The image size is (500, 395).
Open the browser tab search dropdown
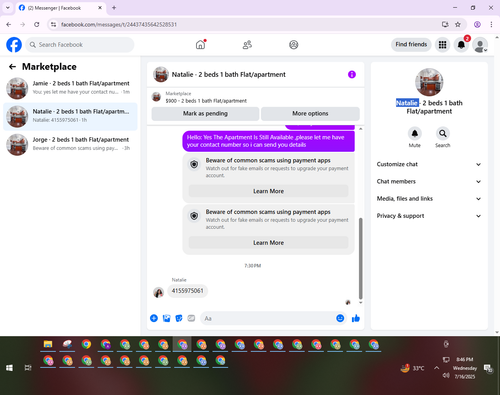click(8, 8)
